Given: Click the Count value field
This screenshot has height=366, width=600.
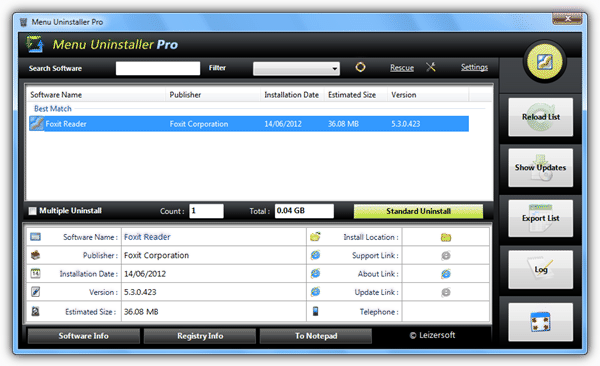Looking at the screenshot, I should pos(206,211).
